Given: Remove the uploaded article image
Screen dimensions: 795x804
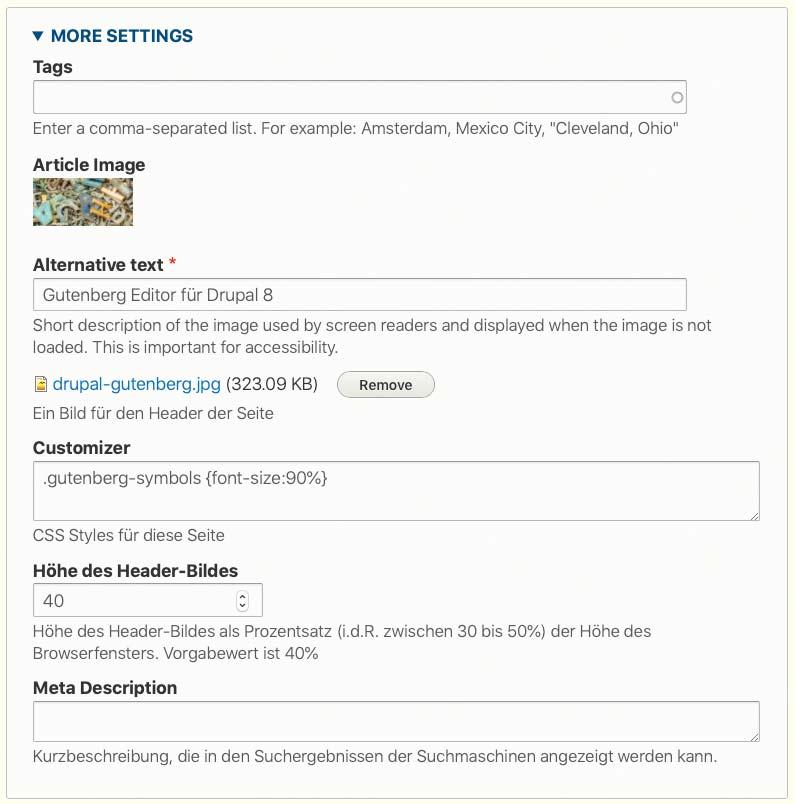Looking at the screenshot, I should [386, 385].
